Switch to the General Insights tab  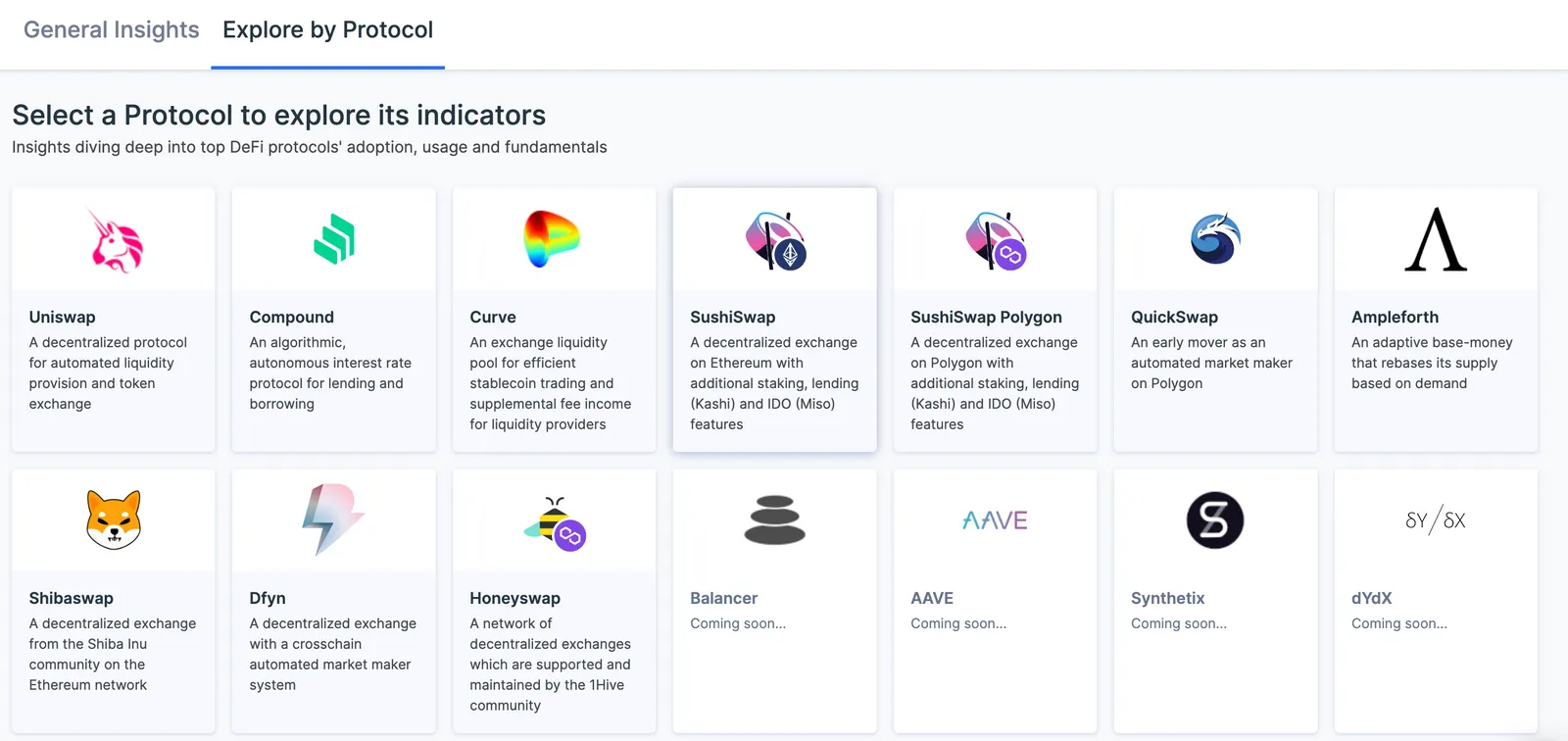112,30
